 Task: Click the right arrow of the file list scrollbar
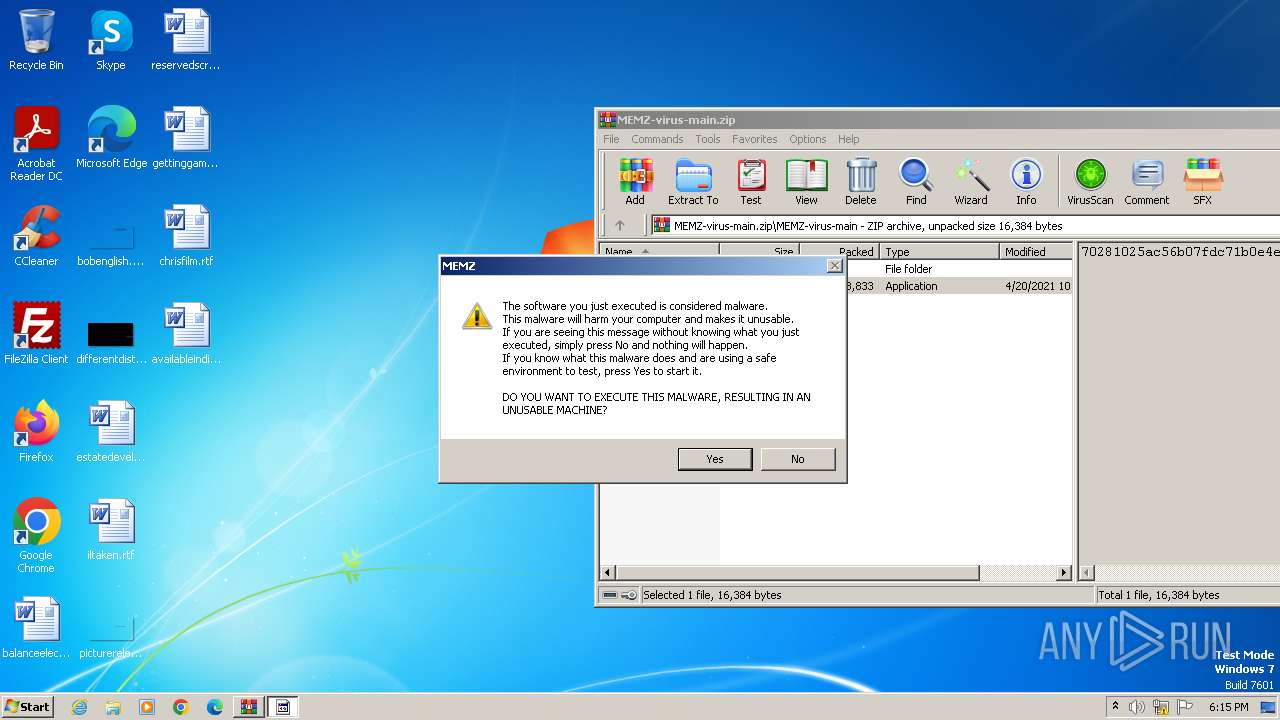pyautogui.click(x=1064, y=573)
